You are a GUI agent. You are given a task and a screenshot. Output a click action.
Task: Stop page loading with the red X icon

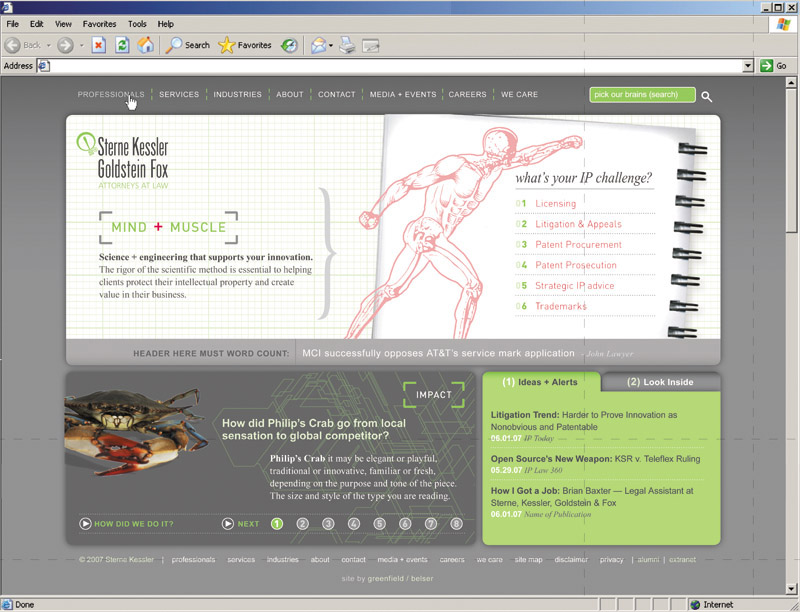[98, 45]
